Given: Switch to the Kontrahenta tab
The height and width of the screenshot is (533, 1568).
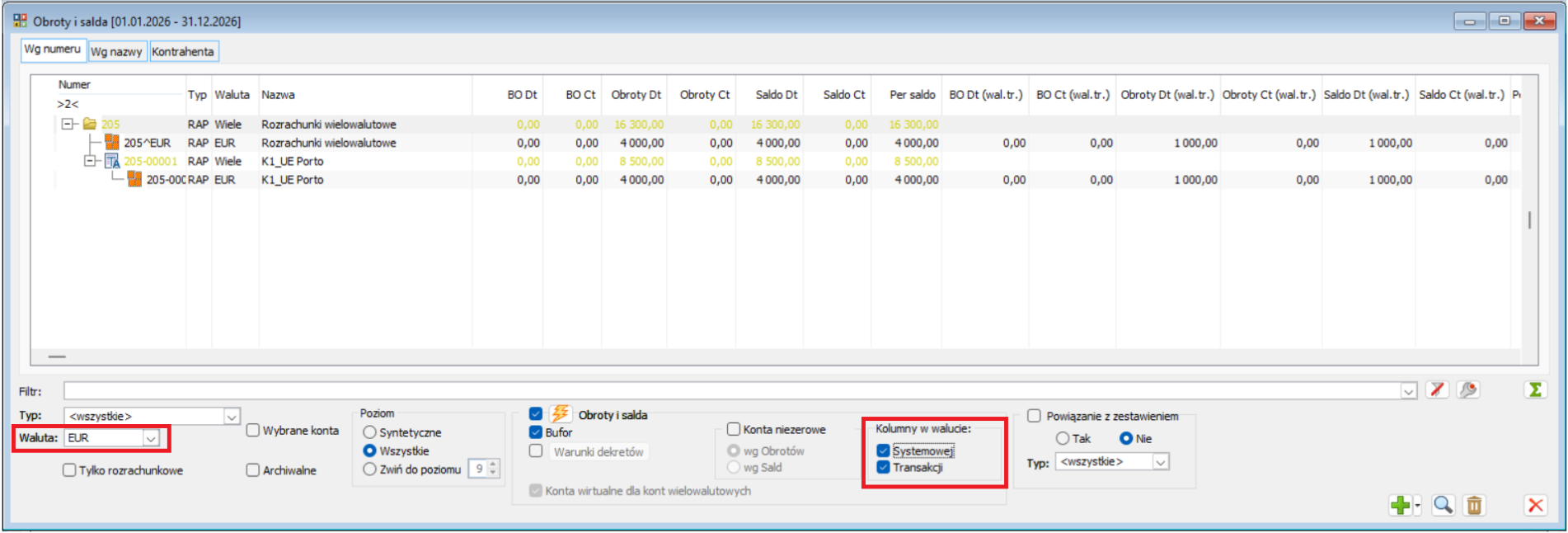Looking at the screenshot, I should 183,52.
